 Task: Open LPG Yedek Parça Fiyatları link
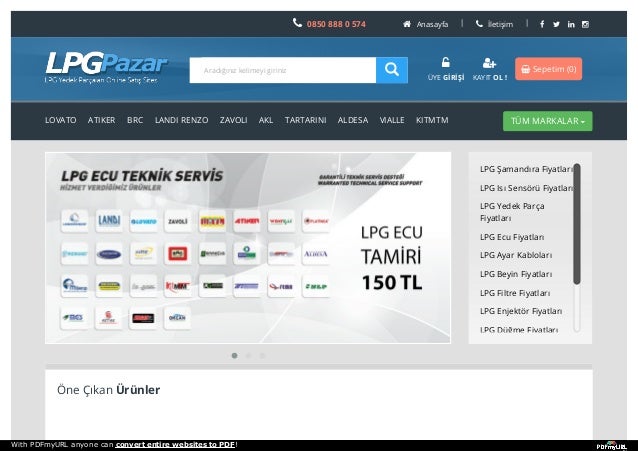[512, 212]
